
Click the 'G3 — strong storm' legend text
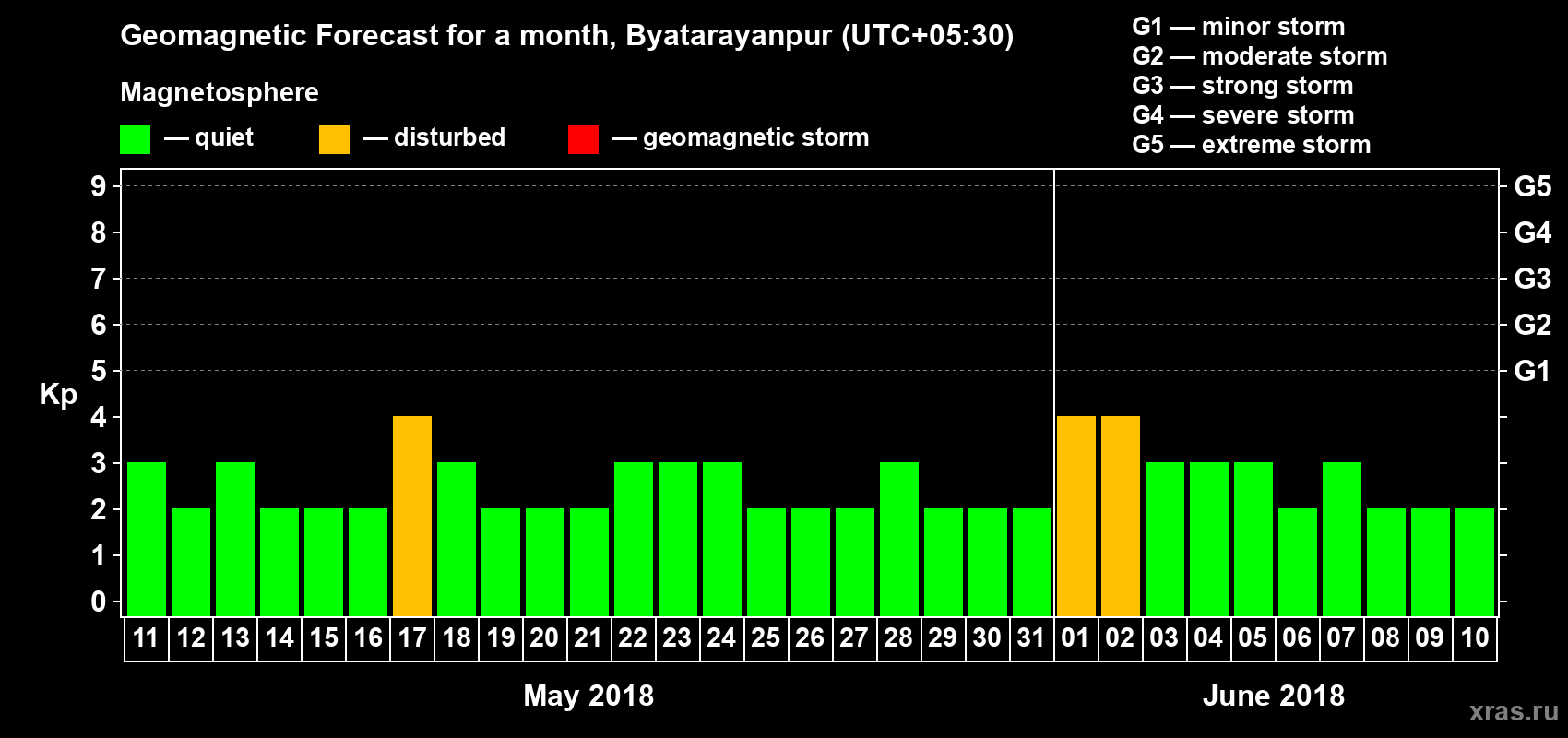1242,86
